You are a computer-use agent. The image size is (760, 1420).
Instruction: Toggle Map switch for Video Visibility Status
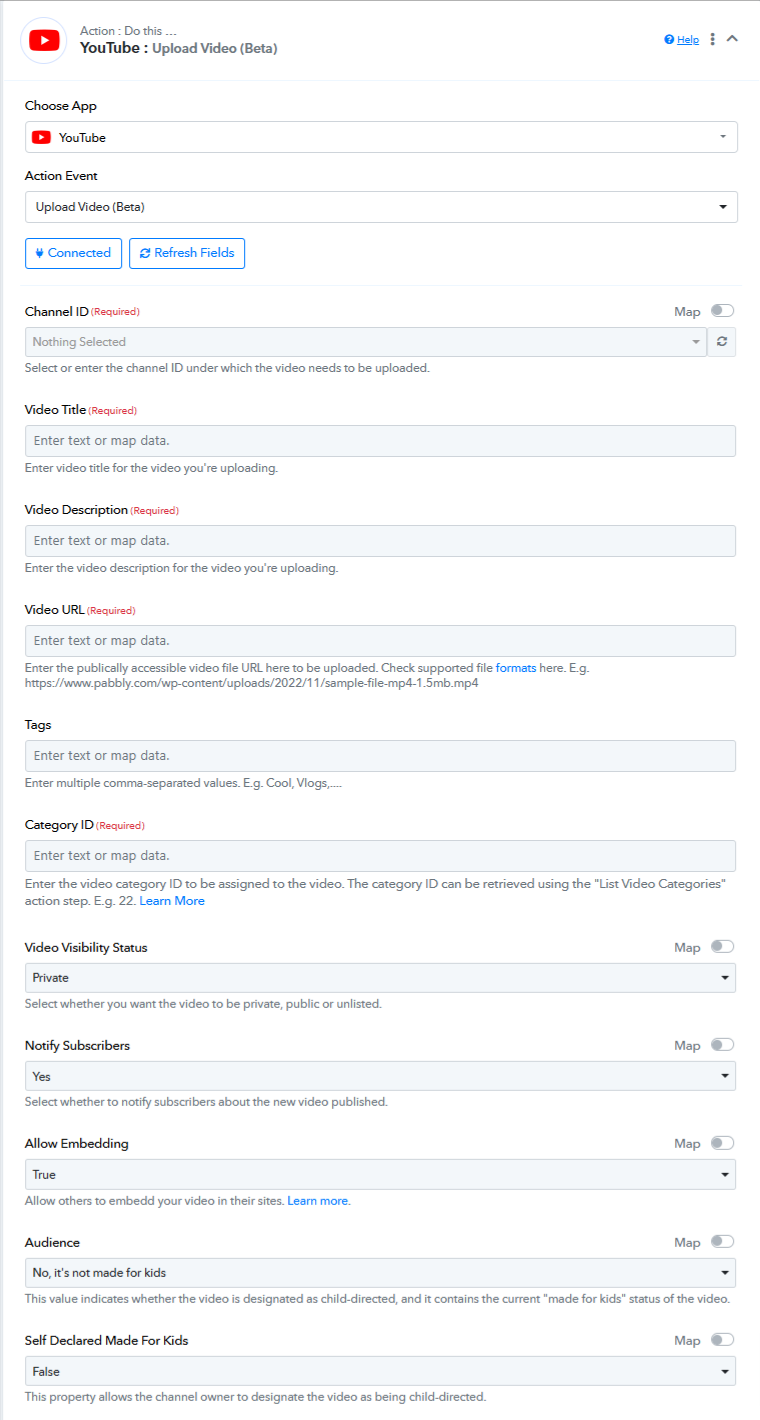[x=722, y=946]
